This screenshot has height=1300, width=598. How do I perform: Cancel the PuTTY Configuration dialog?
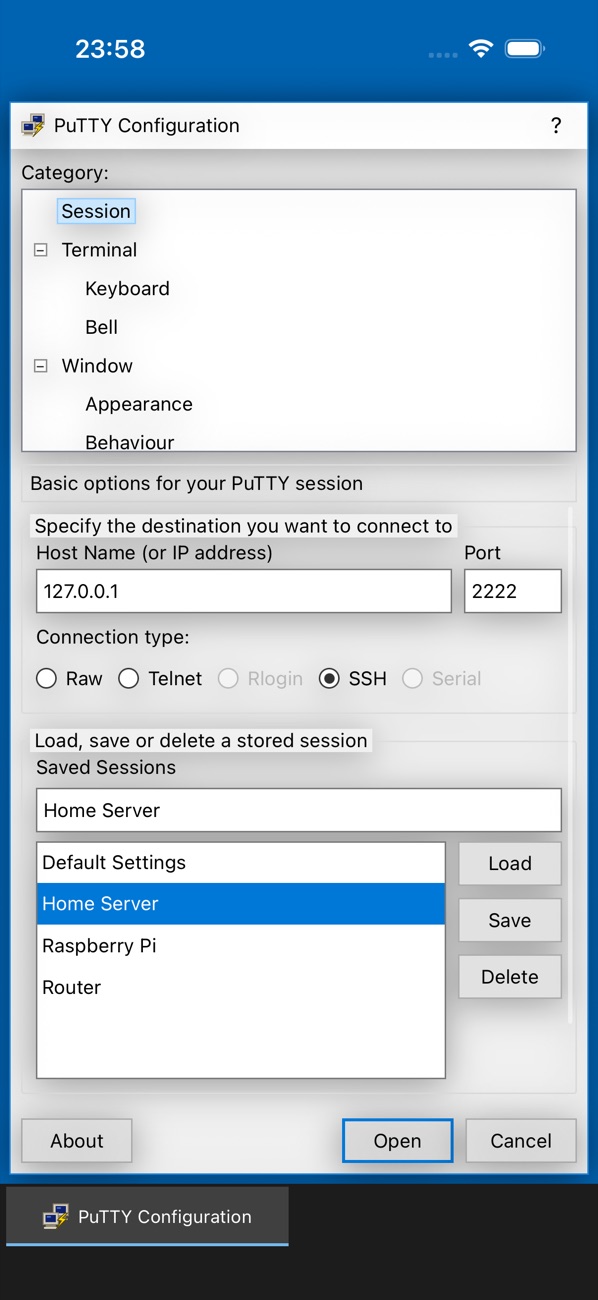point(521,1141)
